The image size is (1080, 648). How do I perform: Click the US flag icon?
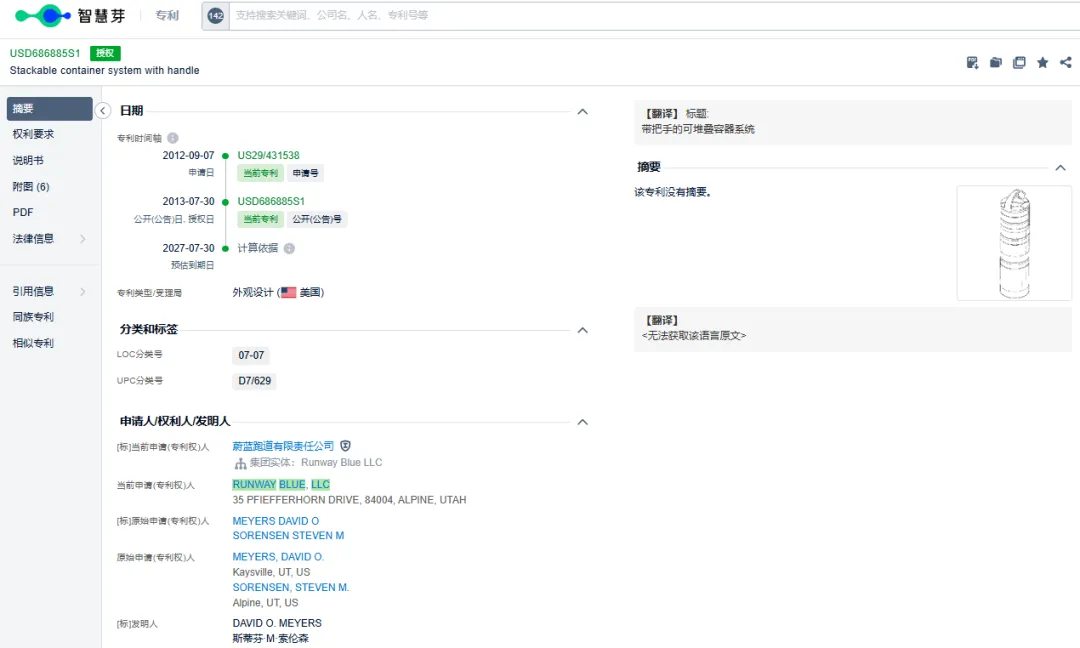tap(288, 293)
